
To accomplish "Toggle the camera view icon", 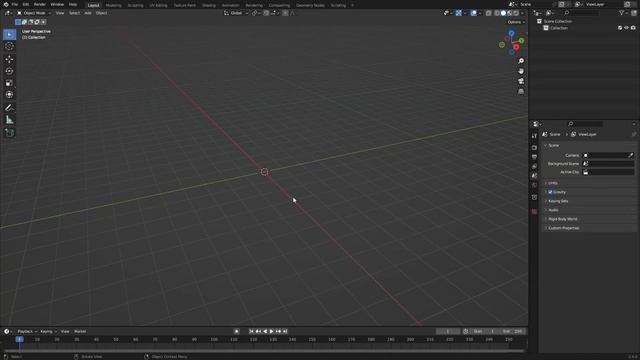I will 521,81.
